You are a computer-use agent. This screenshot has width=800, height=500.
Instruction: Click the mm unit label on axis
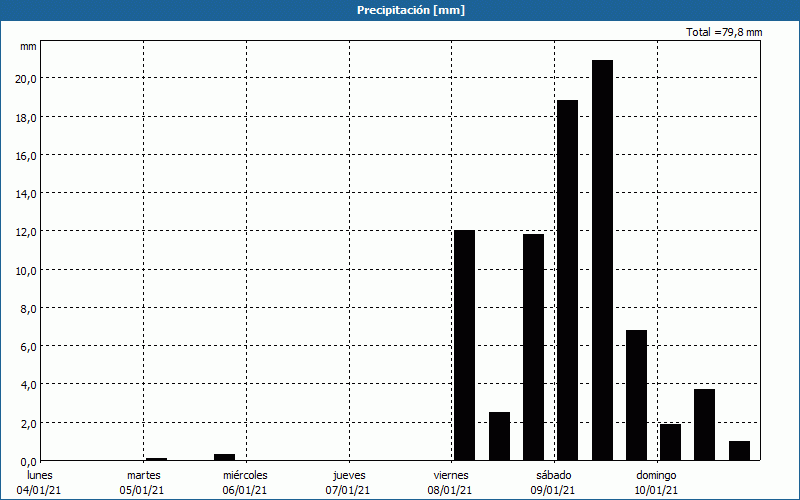(x=28, y=47)
